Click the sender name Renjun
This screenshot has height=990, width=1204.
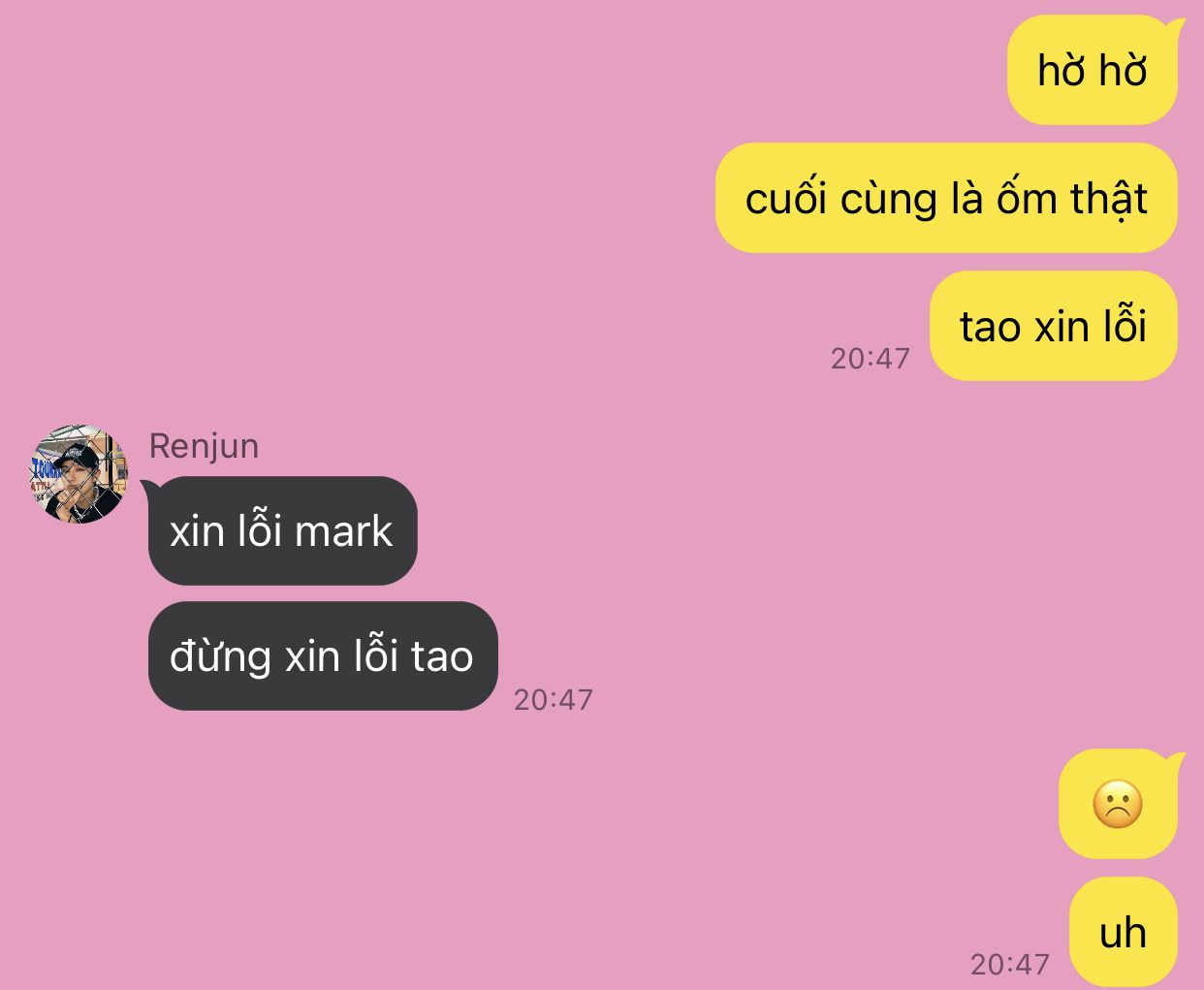click(204, 446)
